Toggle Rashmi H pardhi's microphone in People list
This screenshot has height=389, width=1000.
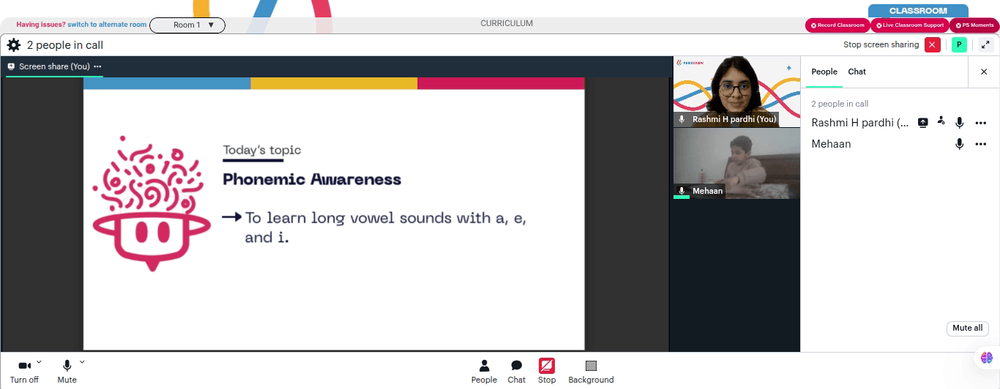[959, 123]
